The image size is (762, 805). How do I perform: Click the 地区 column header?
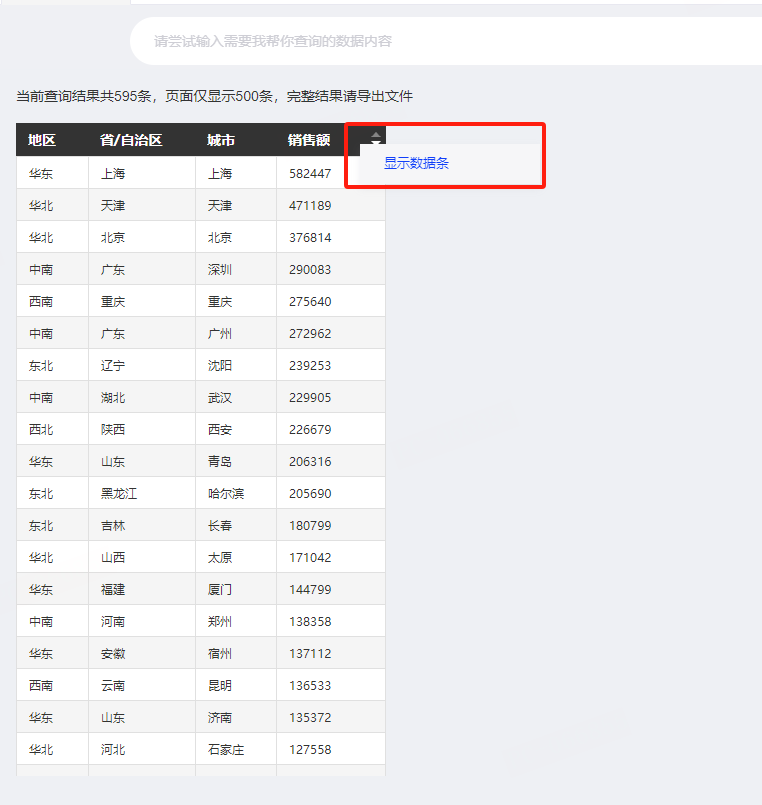point(42,140)
